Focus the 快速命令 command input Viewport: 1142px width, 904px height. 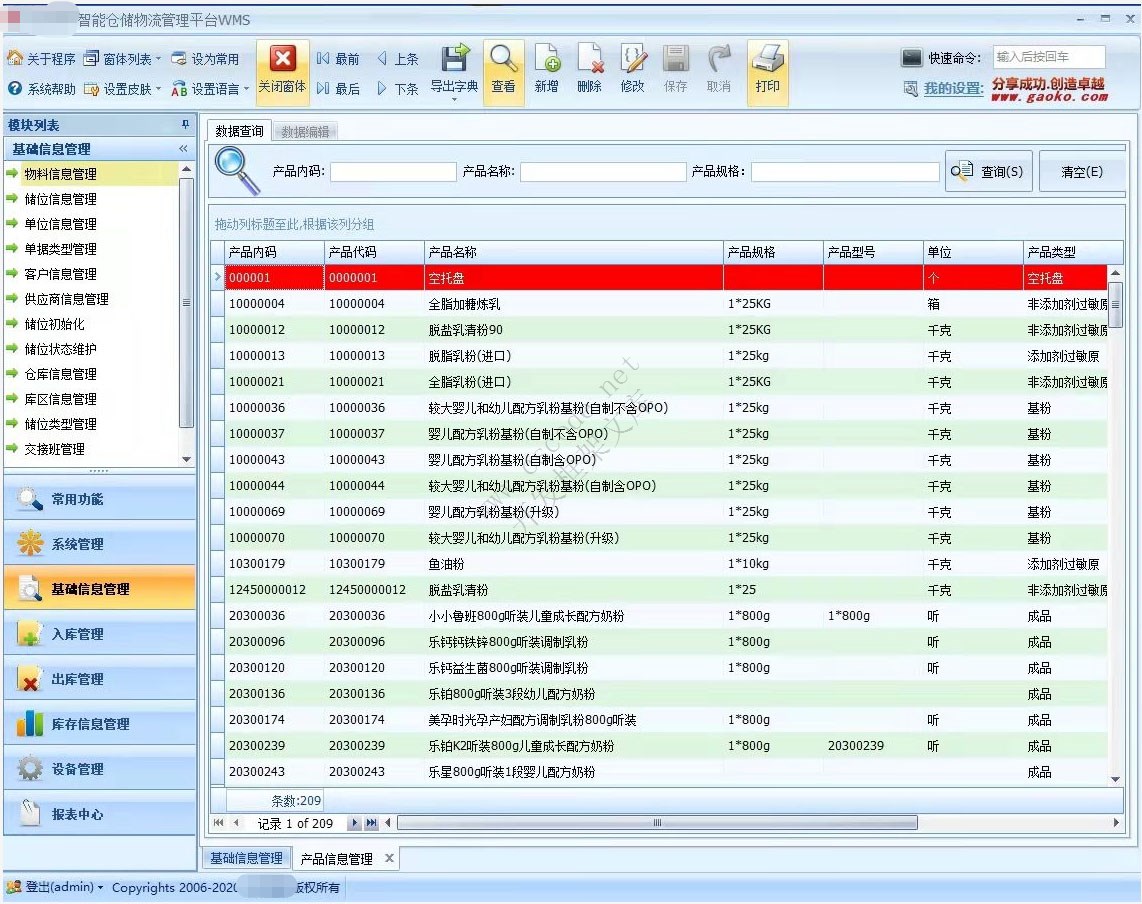pos(1049,57)
